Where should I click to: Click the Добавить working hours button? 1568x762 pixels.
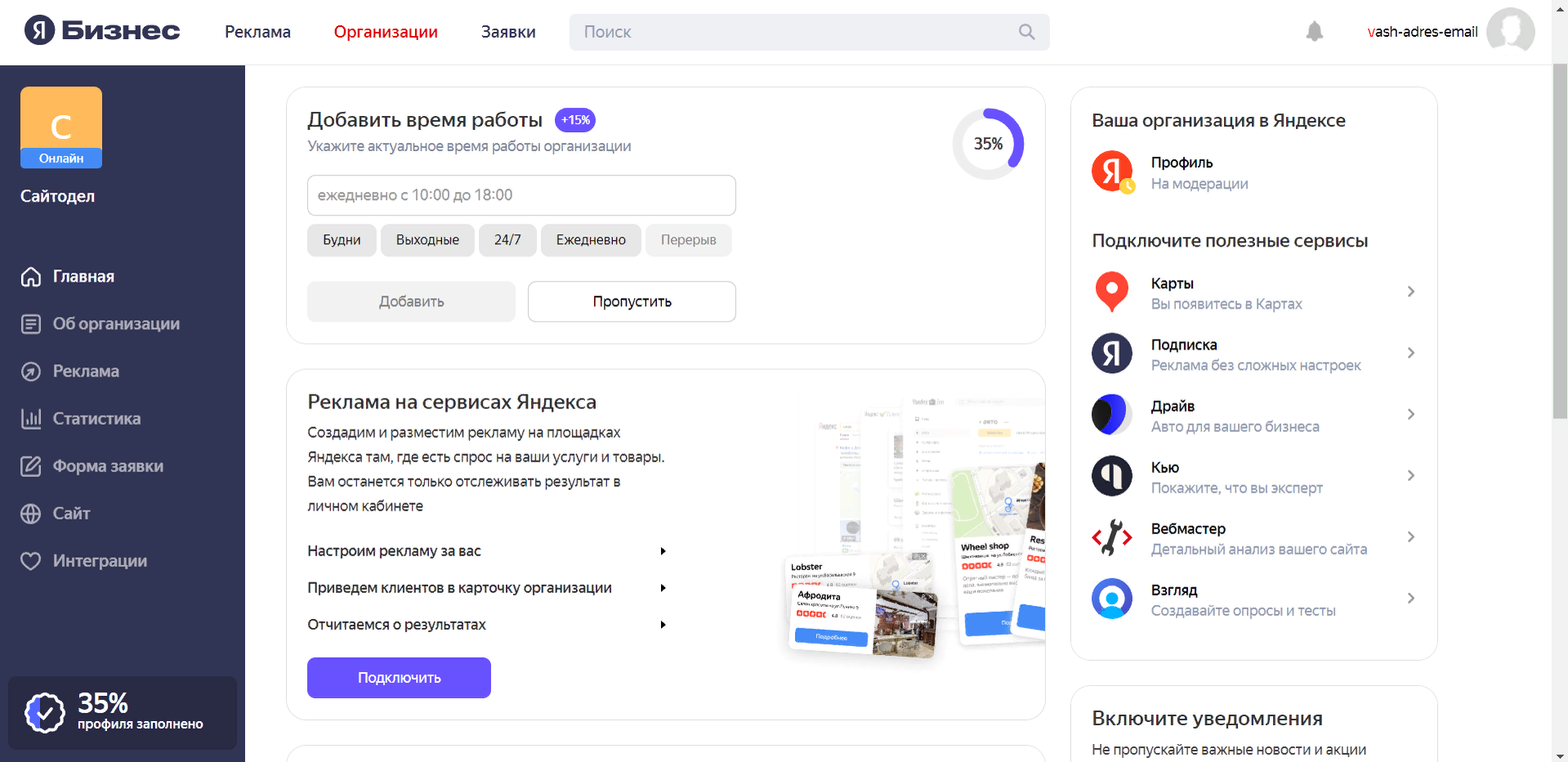coord(411,301)
